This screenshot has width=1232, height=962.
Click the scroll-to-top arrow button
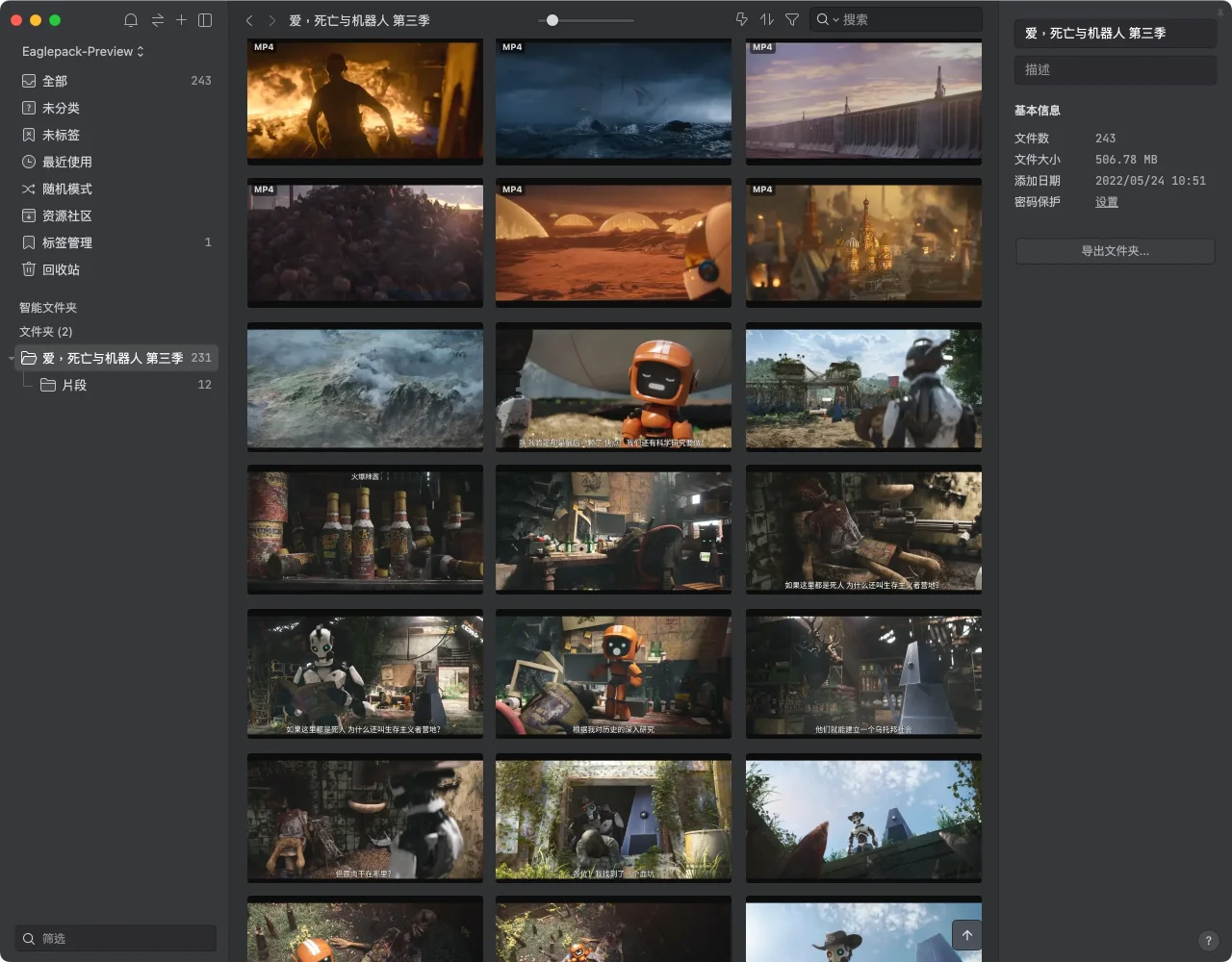(967, 935)
